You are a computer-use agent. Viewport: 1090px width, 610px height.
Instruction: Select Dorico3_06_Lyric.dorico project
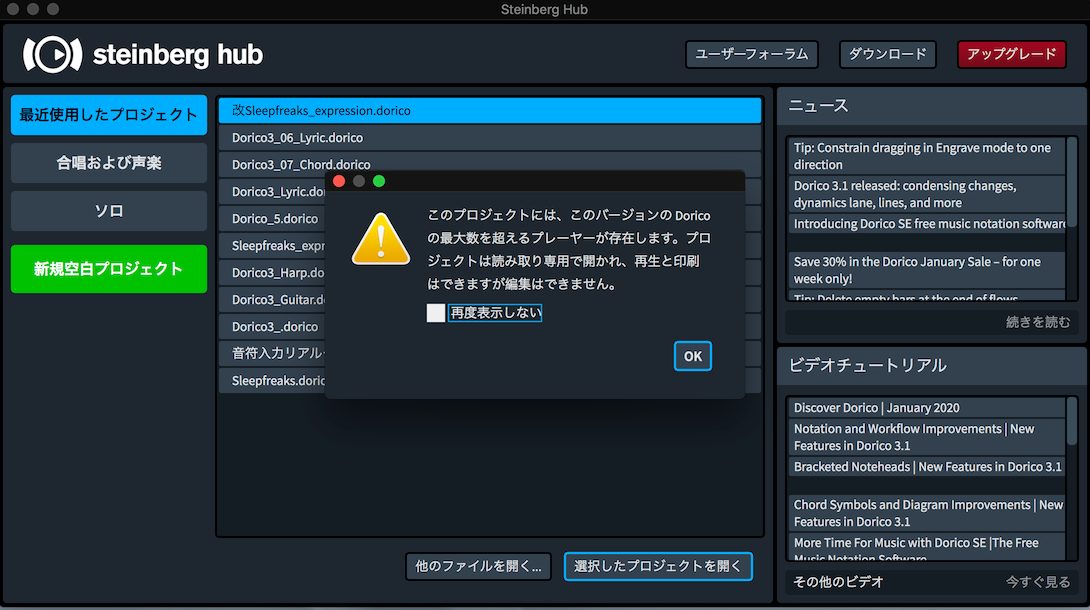click(489, 138)
